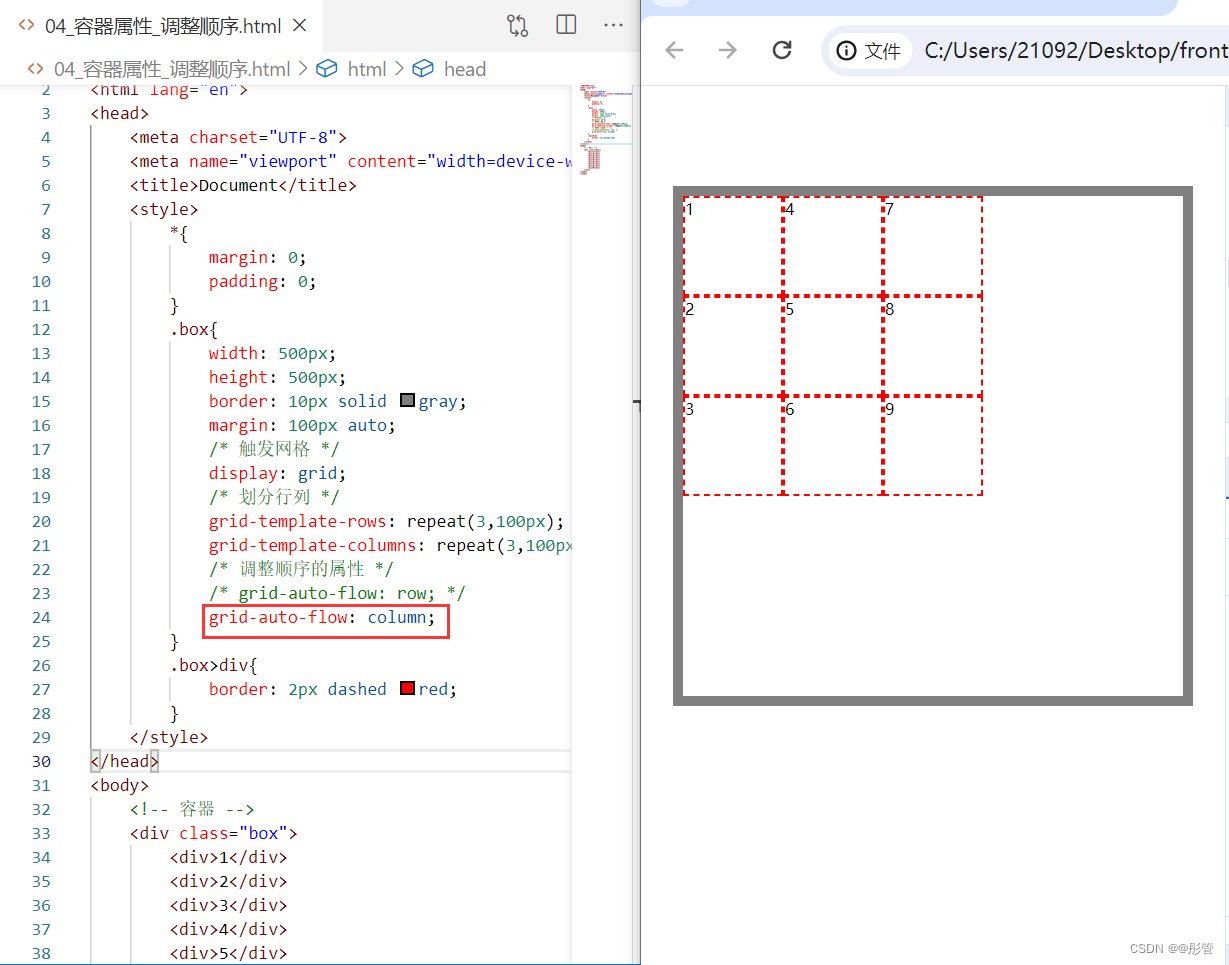1229x965 pixels.
Task: Go back in the browser
Action: (x=674, y=50)
